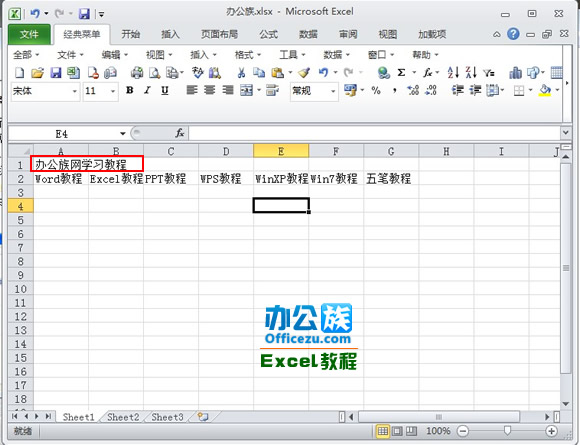This screenshot has width=580, height=445.
Task: Expand the Name Box E4 dropdown
Action: tap(122, 134)
